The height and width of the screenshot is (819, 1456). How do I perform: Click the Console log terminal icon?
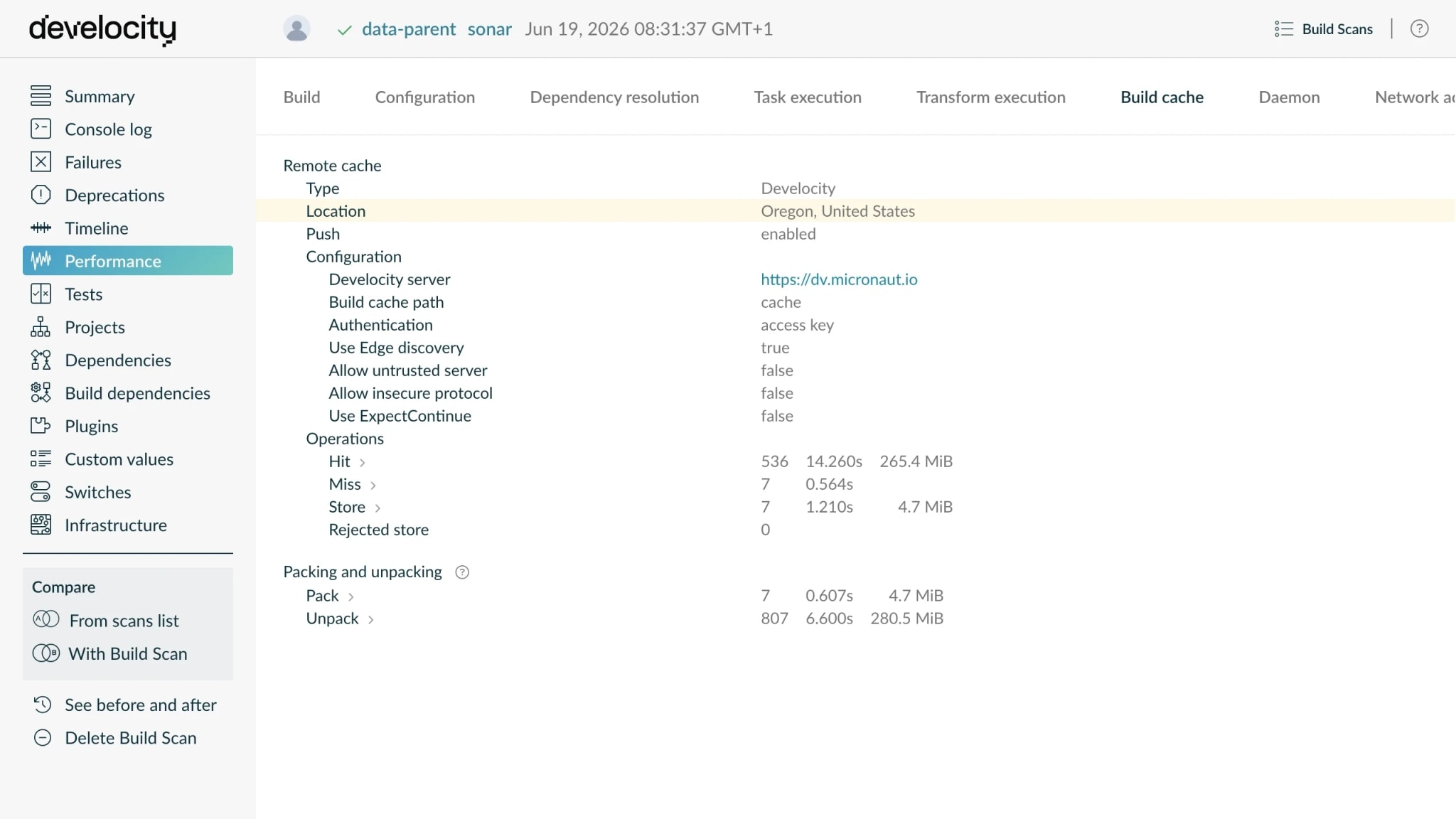[41, 129]
